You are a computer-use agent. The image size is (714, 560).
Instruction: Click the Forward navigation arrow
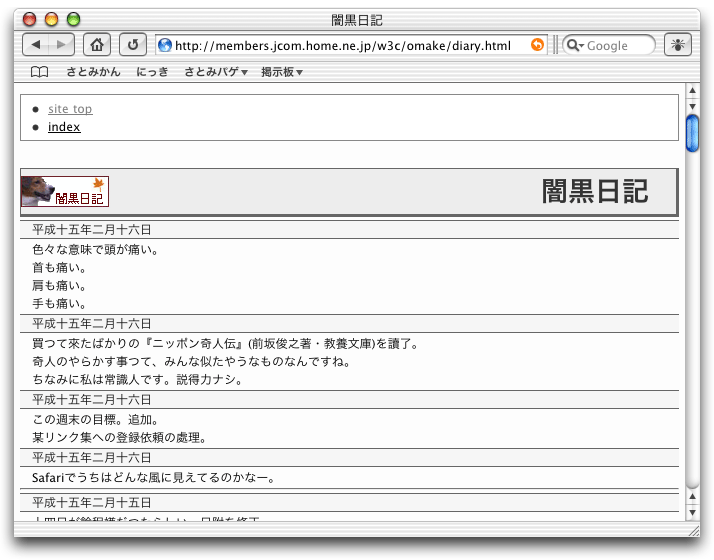pyautogui.click(x=62, y=45)
